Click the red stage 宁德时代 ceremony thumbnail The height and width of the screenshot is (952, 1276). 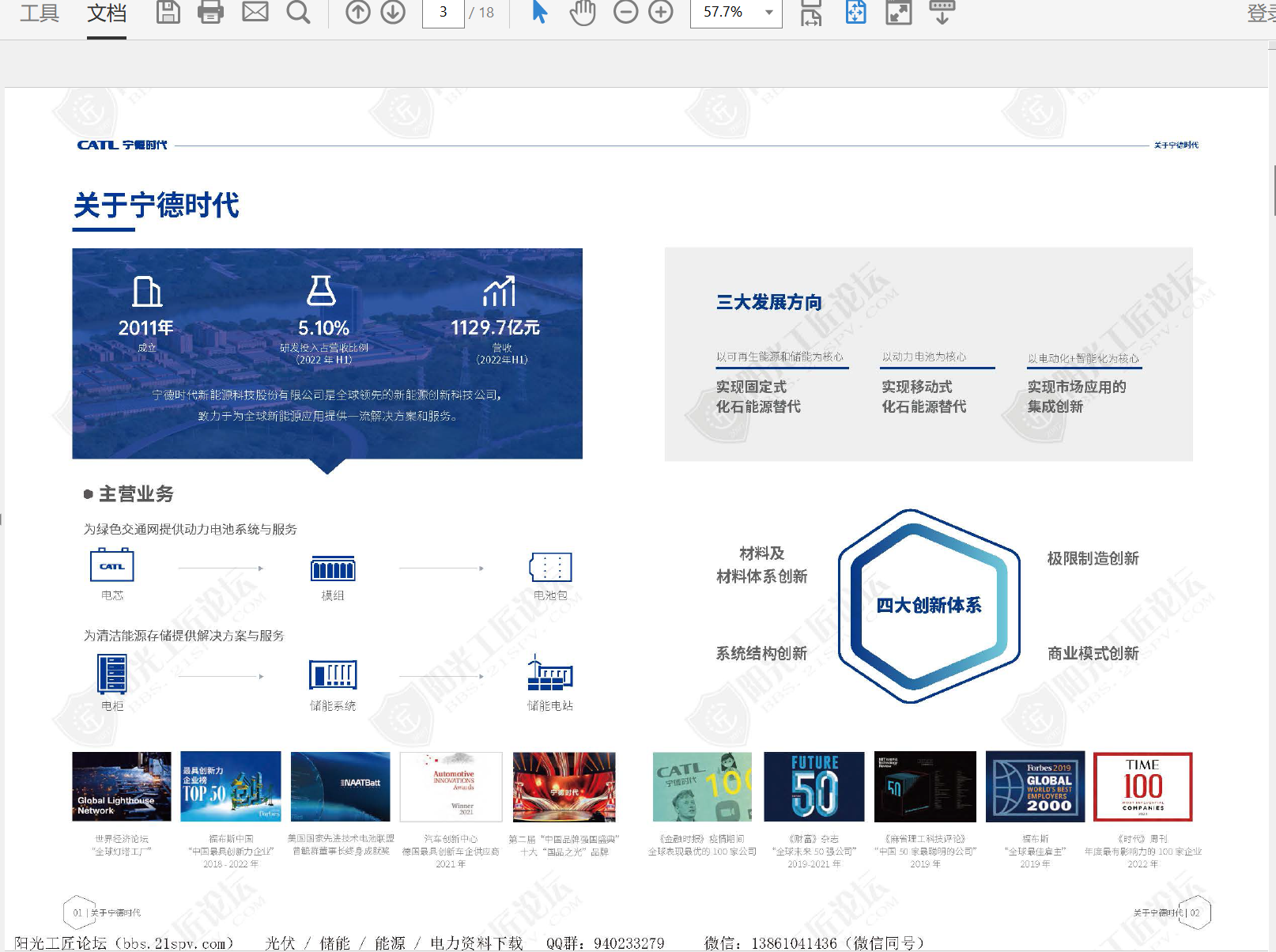click(x=564, y=787)
